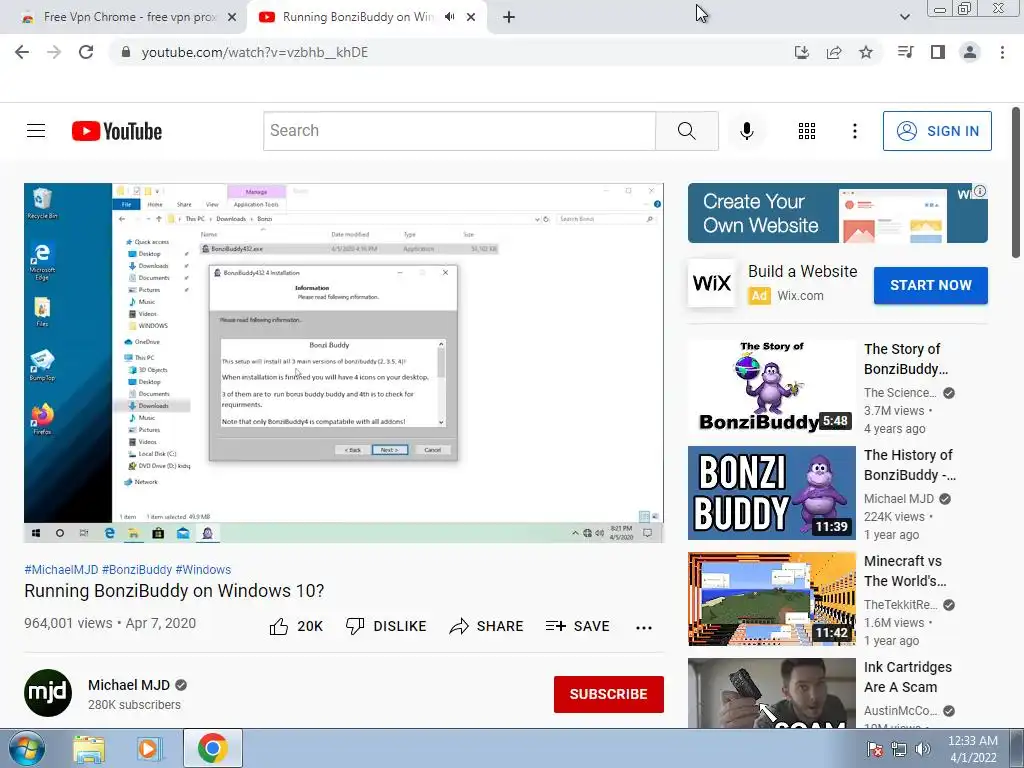This screenshot has width=1024, height=768.
Task: Open The History of BonziBuddy thumbnail
Action: click(771, 493)
